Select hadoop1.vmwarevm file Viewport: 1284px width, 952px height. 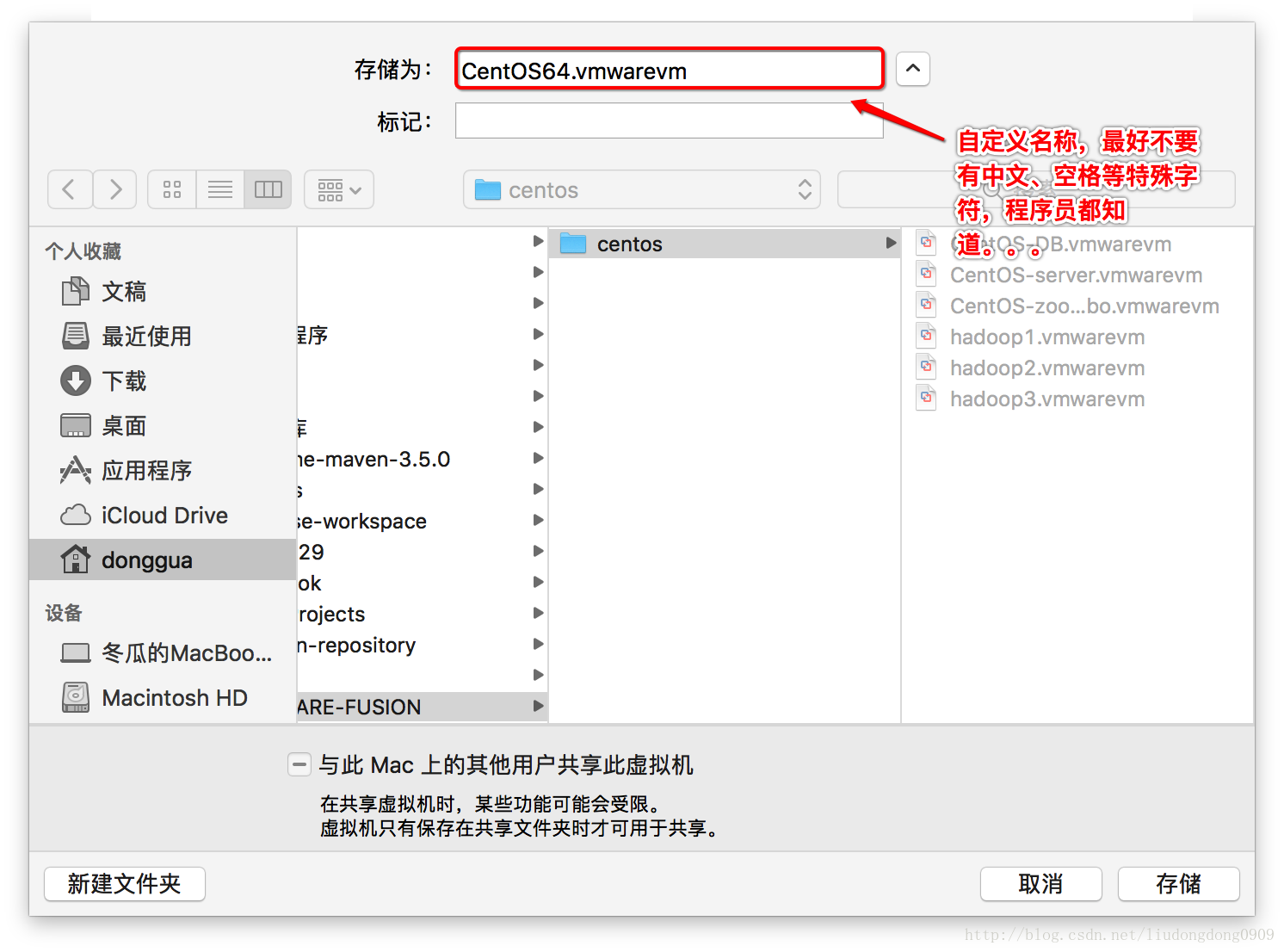[x=1077, y=337]
